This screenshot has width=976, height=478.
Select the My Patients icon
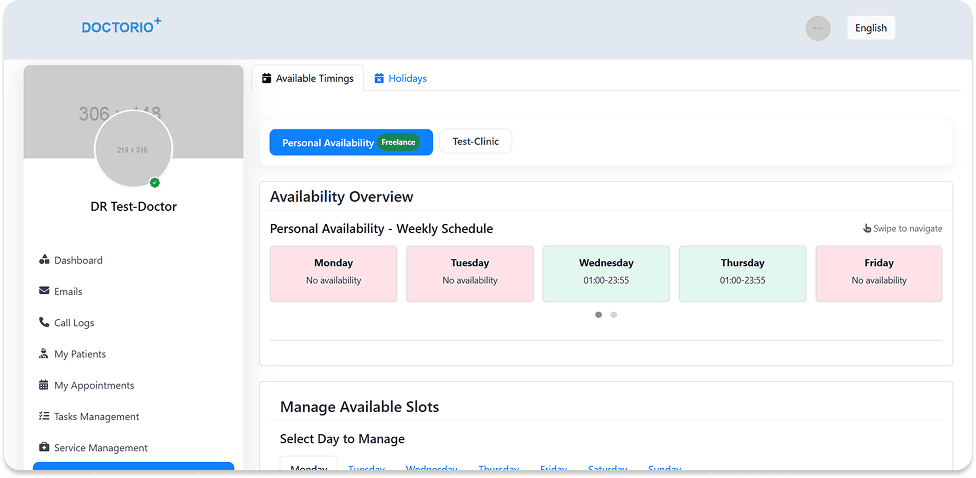[44, 354]
